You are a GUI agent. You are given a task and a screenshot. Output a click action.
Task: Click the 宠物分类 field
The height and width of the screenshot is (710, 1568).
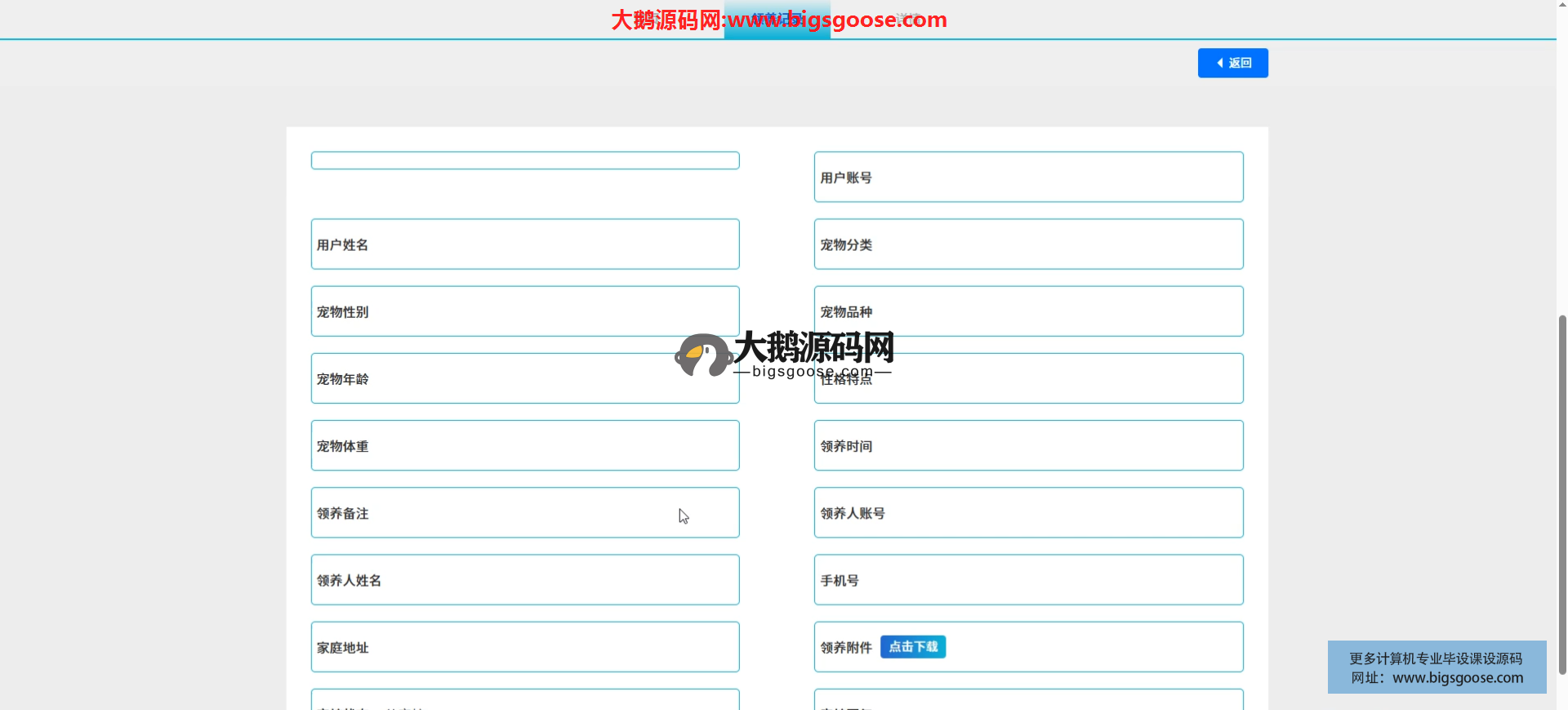point(1028,244)
